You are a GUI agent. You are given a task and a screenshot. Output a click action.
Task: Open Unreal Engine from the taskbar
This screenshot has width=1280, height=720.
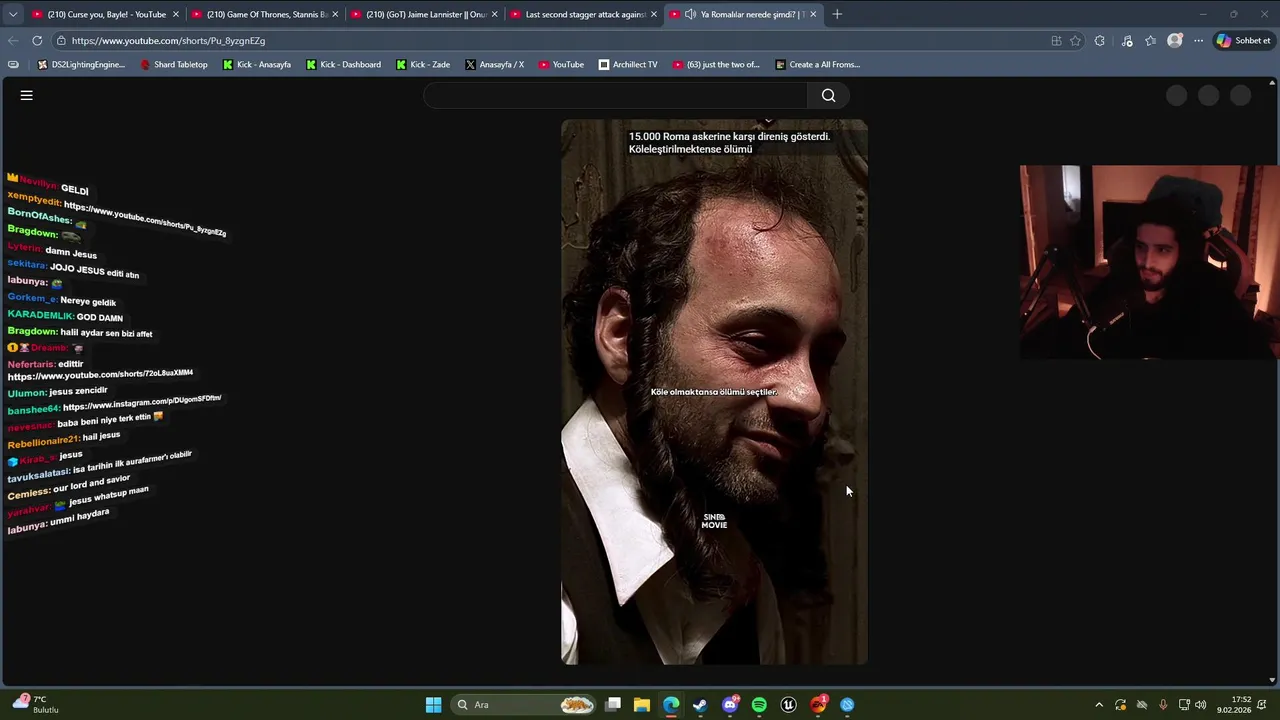point(788,705)
